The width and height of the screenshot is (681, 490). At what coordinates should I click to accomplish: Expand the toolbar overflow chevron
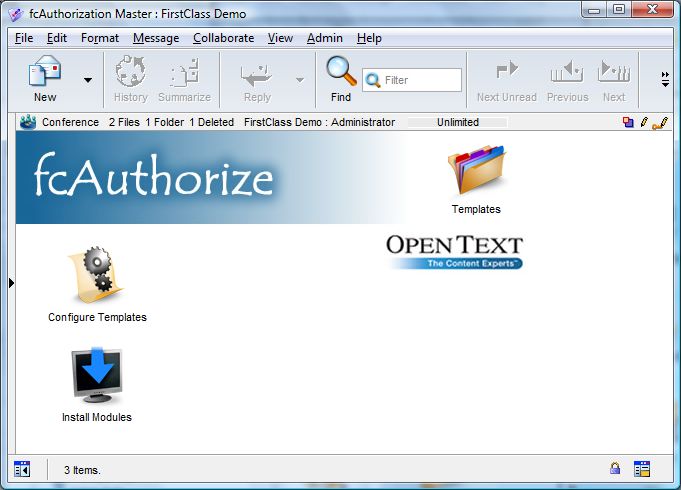click(x=665, y=79)
